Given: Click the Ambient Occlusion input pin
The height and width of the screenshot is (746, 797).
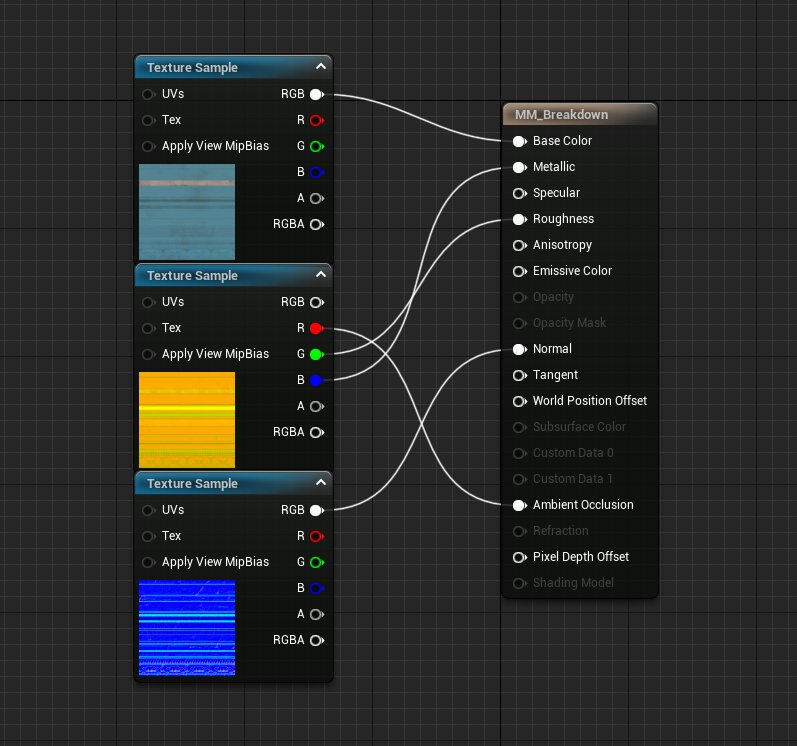Looking at the screenshot, I should 519,505.
